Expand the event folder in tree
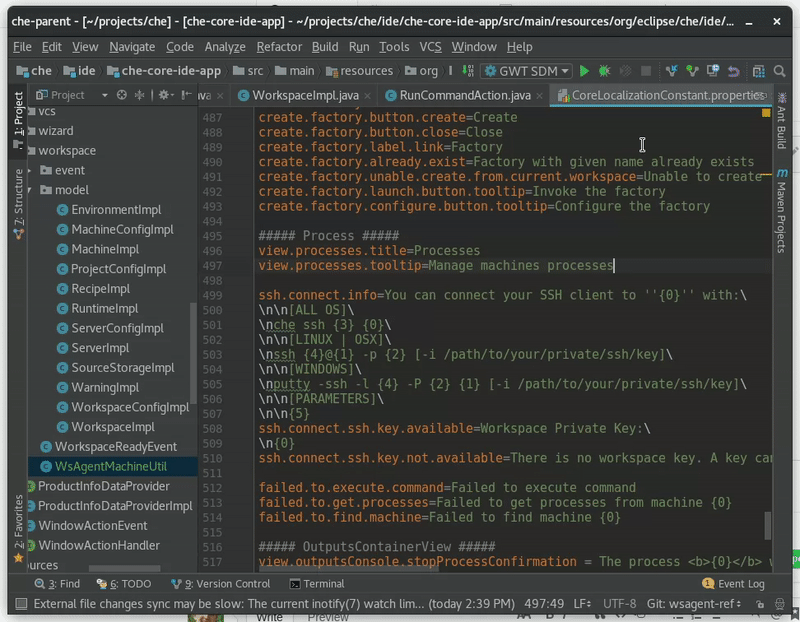Viewport: 800px width, 622px height. tap(30, 170)
